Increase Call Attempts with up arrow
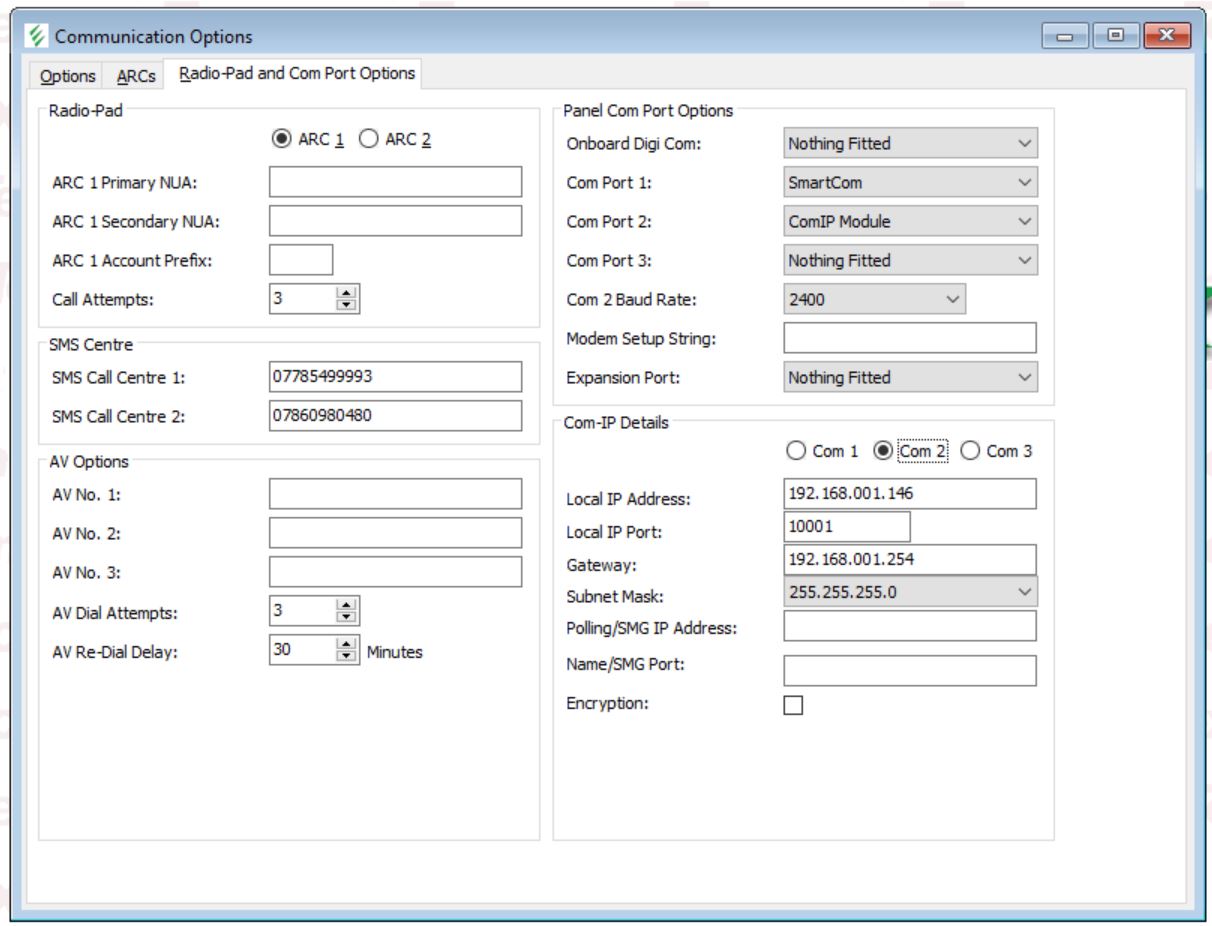 point(347,293)
